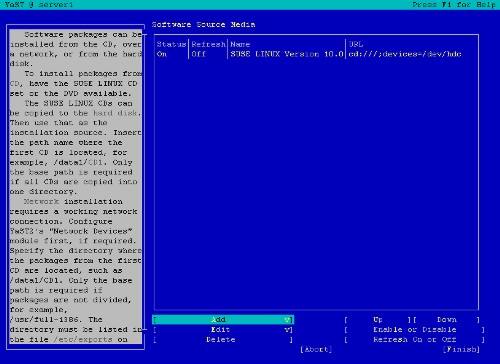This screenshot has width=500, height=364.
Task: Toggle Refresh On or Off
Action: (x=414, y=340)
